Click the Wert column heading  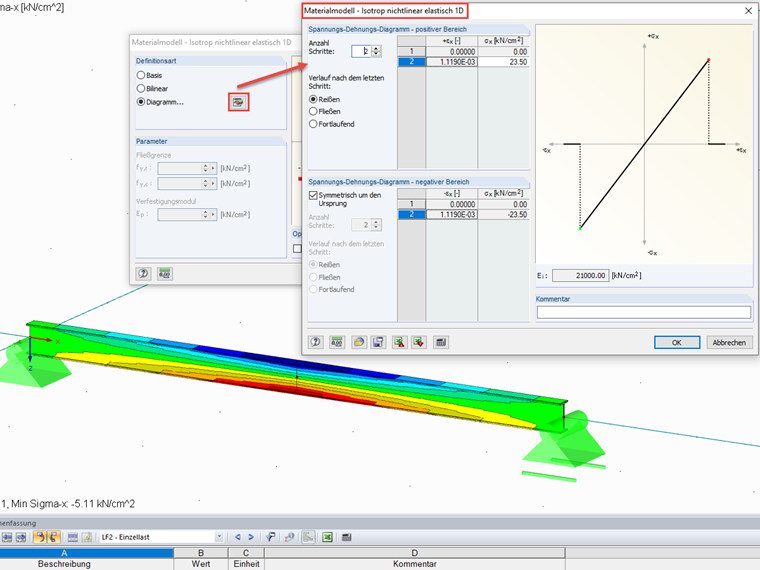201,564
